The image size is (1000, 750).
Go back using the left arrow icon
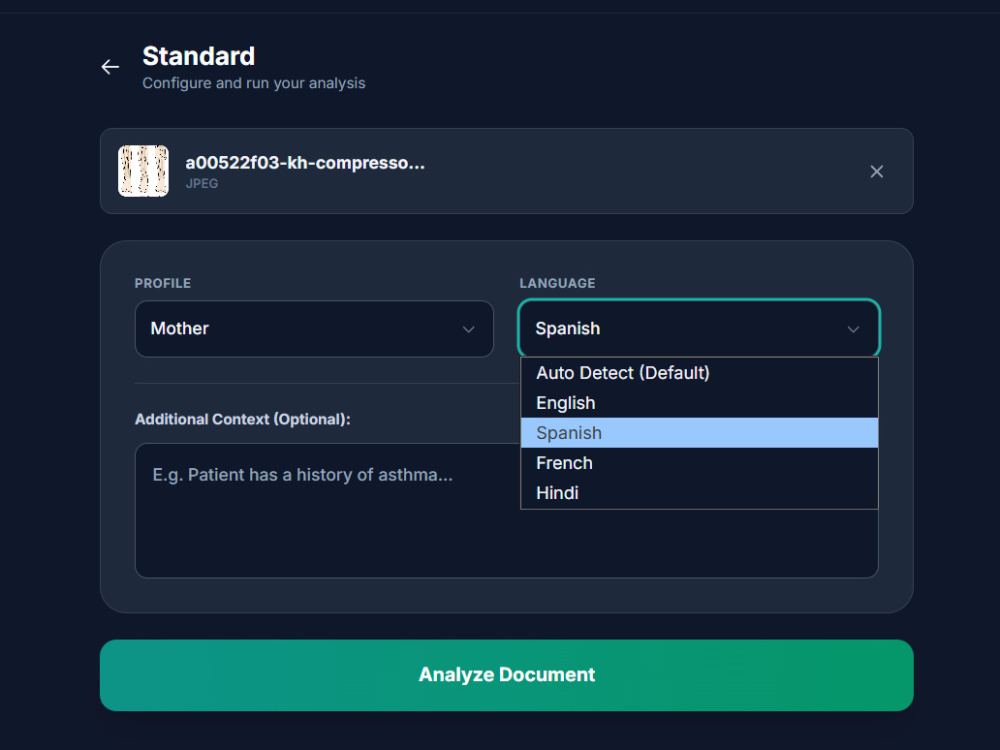click(110, 67)
